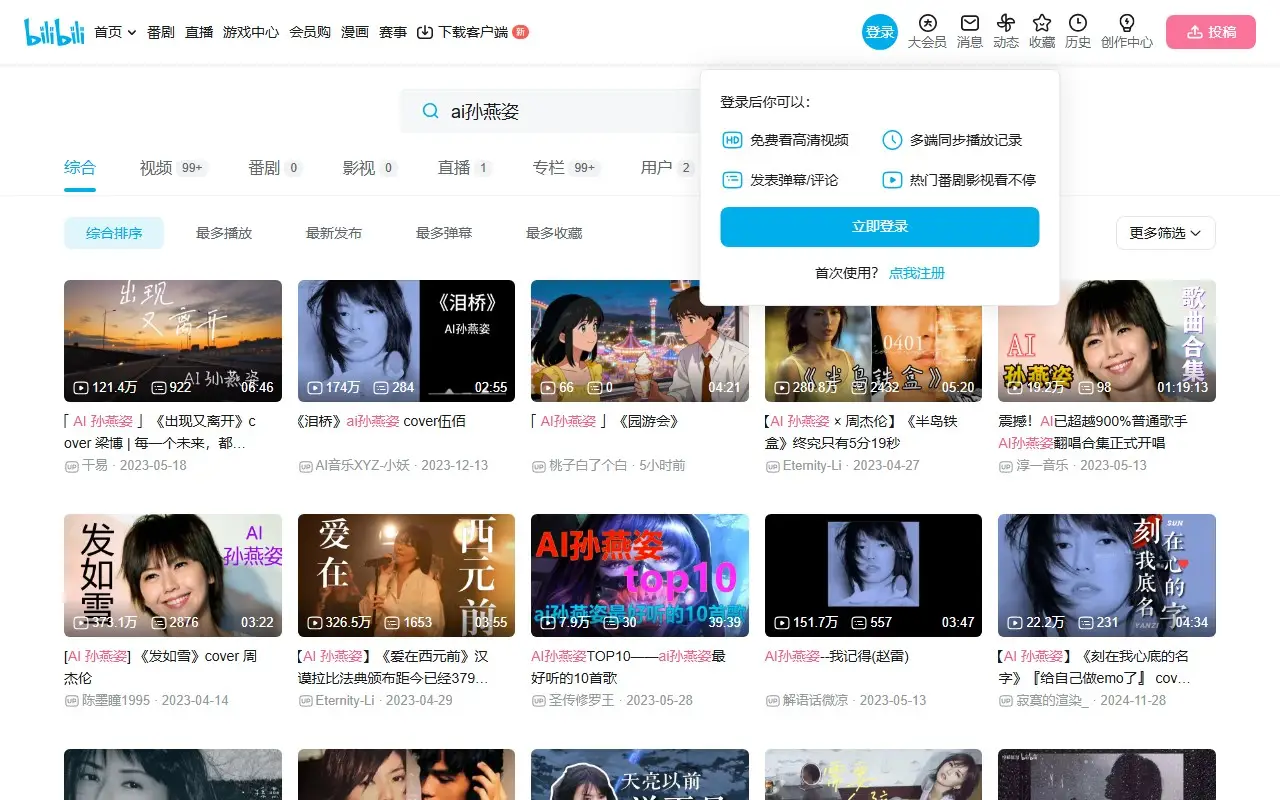
Task: Open the 《泪桥》 AI孙燕姿 video thumbnail
Action: (406, 340)
